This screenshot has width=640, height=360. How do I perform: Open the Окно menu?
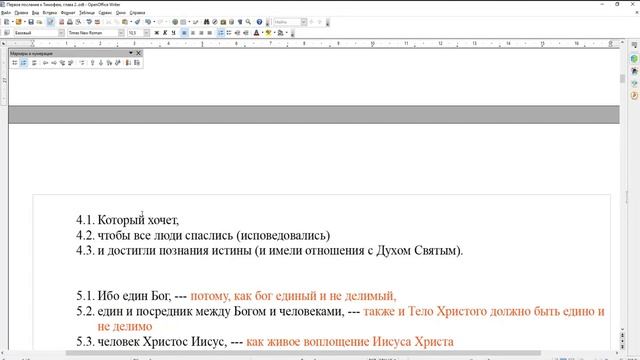(x=121, y=13)
